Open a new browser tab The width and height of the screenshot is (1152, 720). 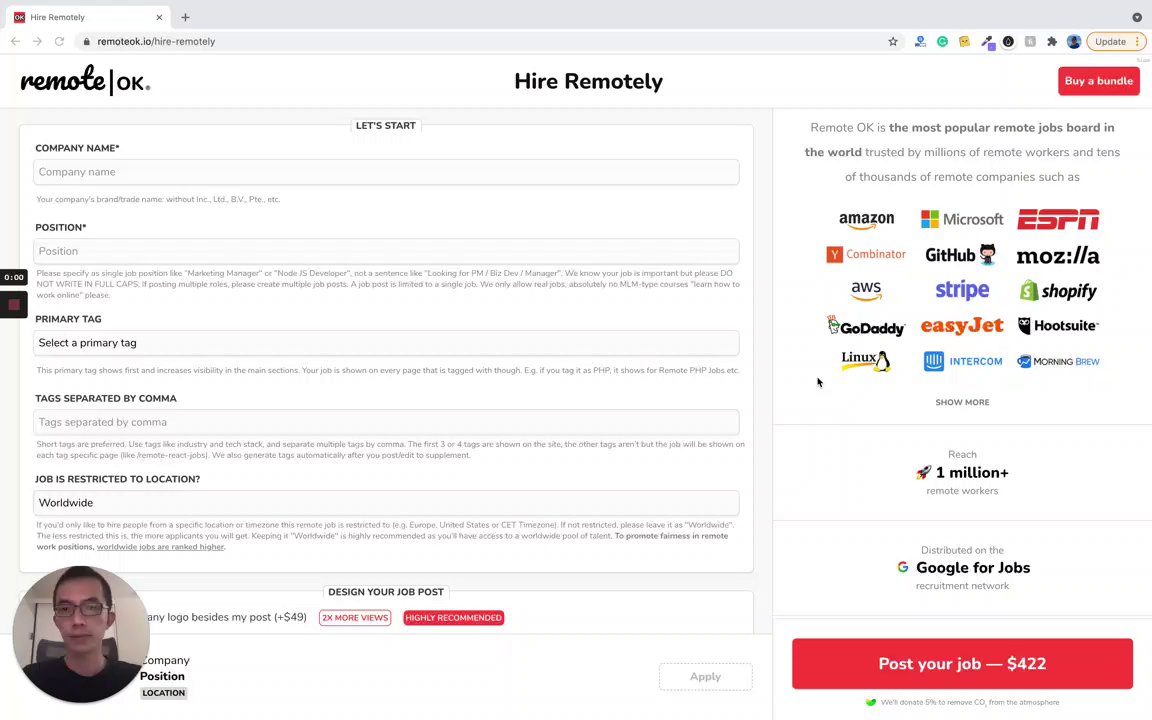[185, 17]
